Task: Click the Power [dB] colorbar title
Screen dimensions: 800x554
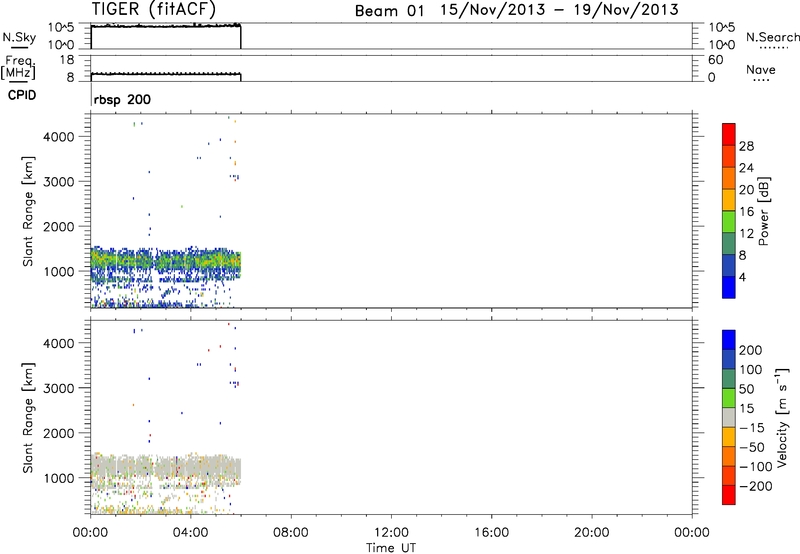Action: [x=764, y=211]
